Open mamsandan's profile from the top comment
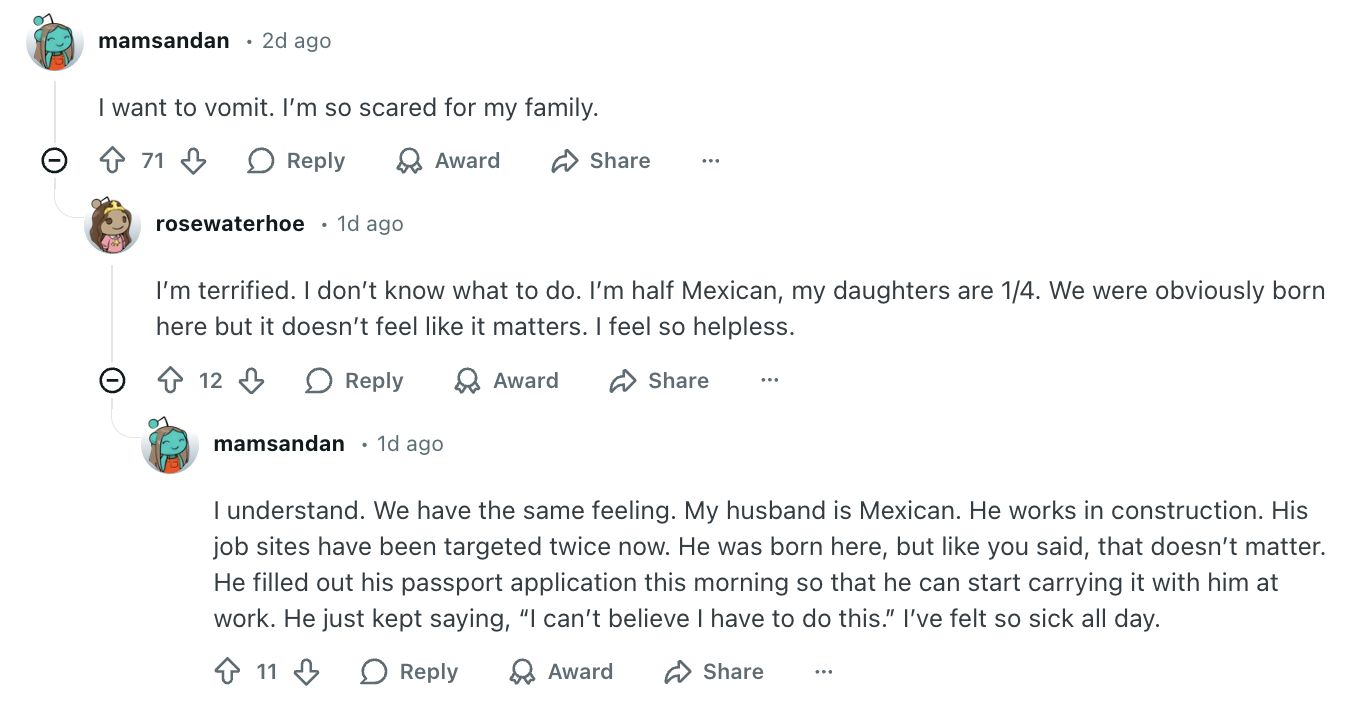The height and width of the screenshot is (714, 1358). point(164,41)
